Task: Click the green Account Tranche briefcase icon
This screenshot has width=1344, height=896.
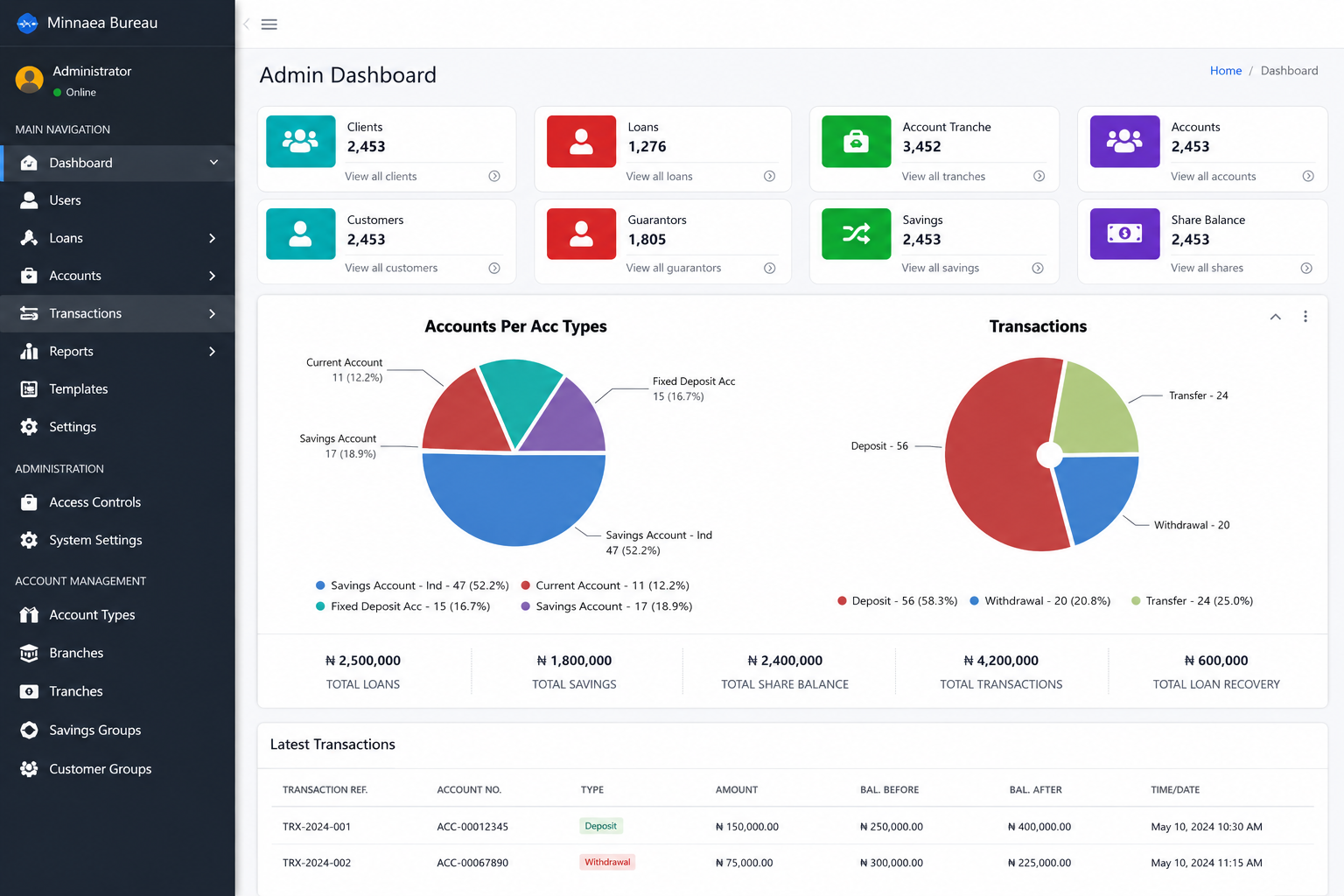Action: (x=856, y=141)
